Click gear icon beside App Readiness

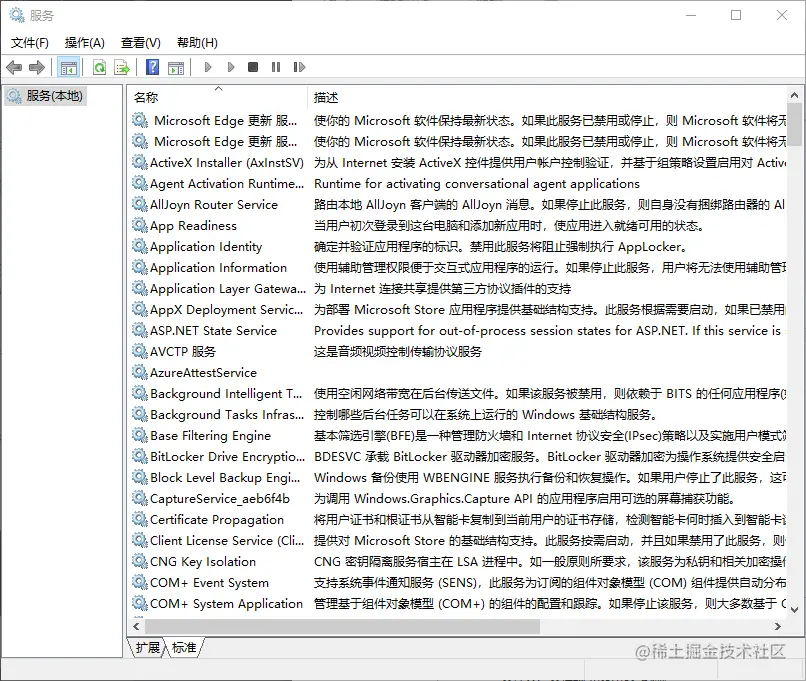tap(140, 225)
